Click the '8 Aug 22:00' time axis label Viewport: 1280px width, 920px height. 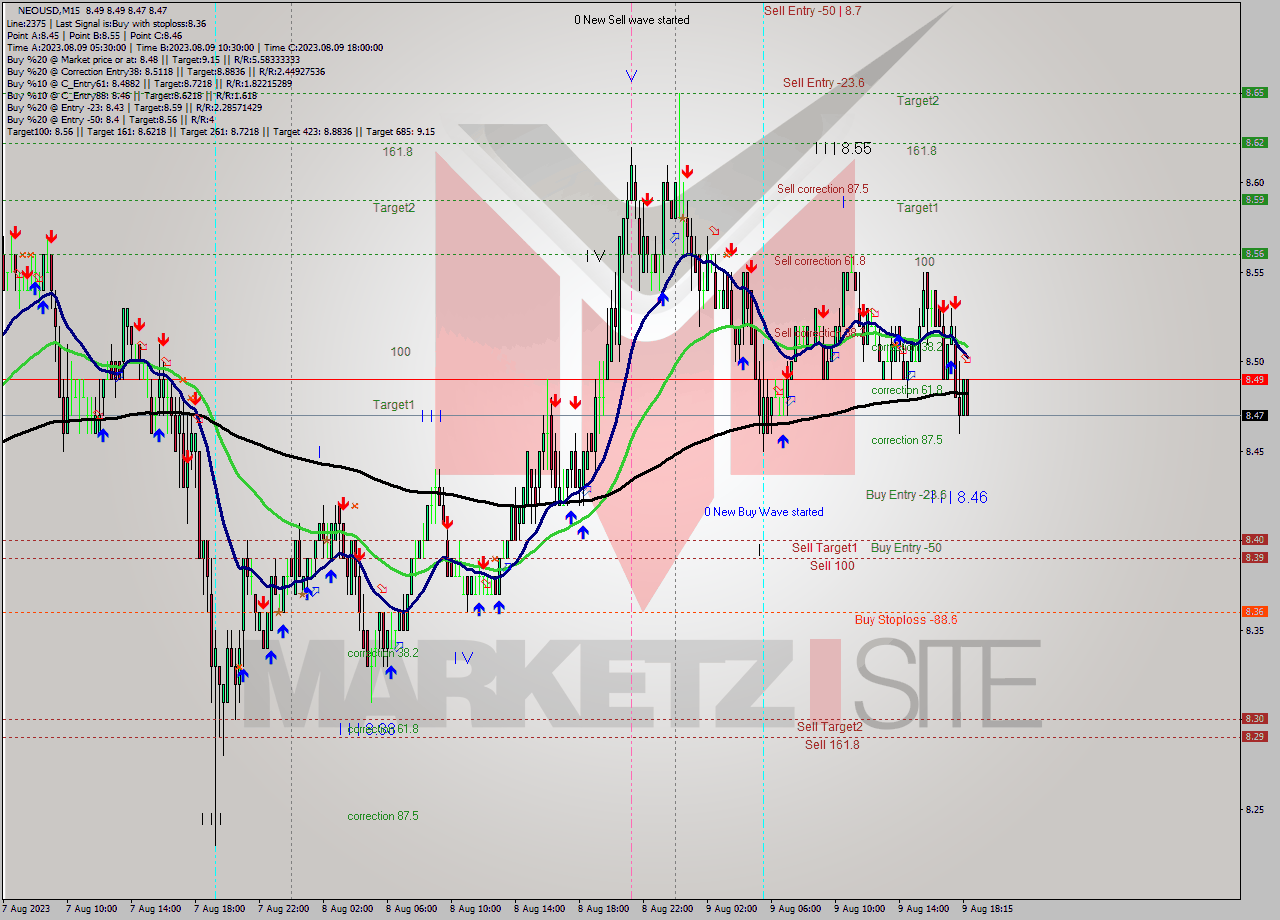click(x=667, y=909)
